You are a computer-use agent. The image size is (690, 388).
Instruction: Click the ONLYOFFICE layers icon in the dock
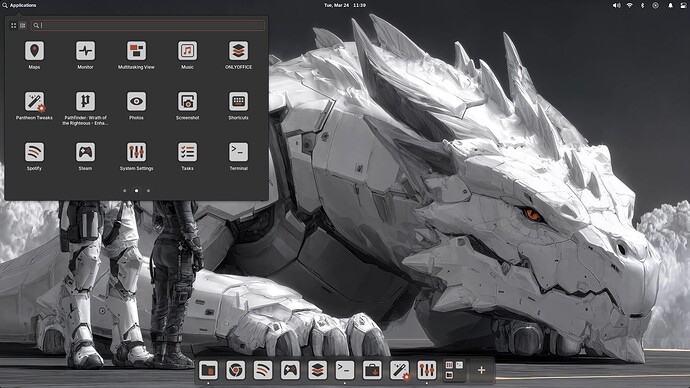point(317,370)
